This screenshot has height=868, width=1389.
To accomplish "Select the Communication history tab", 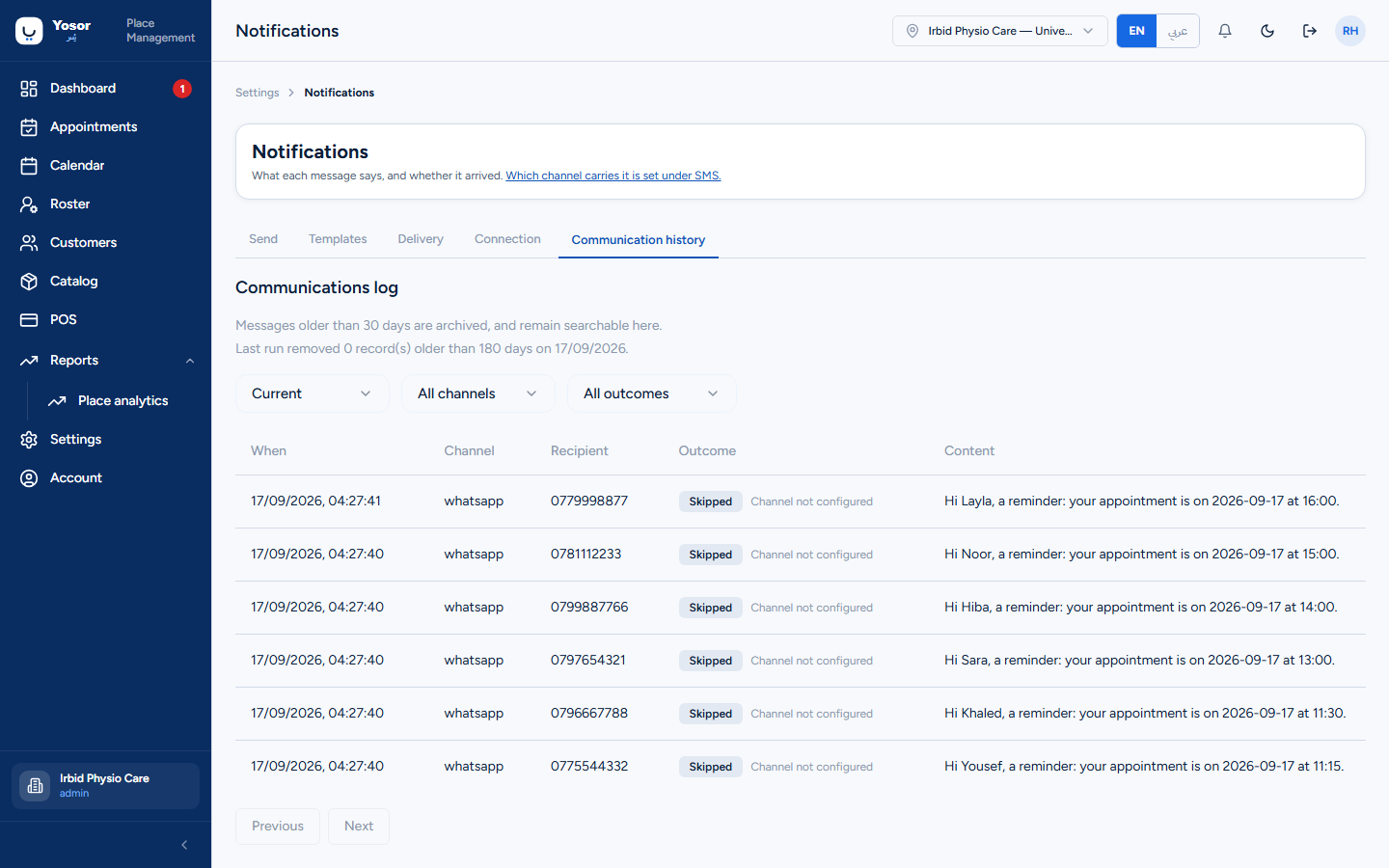I will 639,240.
